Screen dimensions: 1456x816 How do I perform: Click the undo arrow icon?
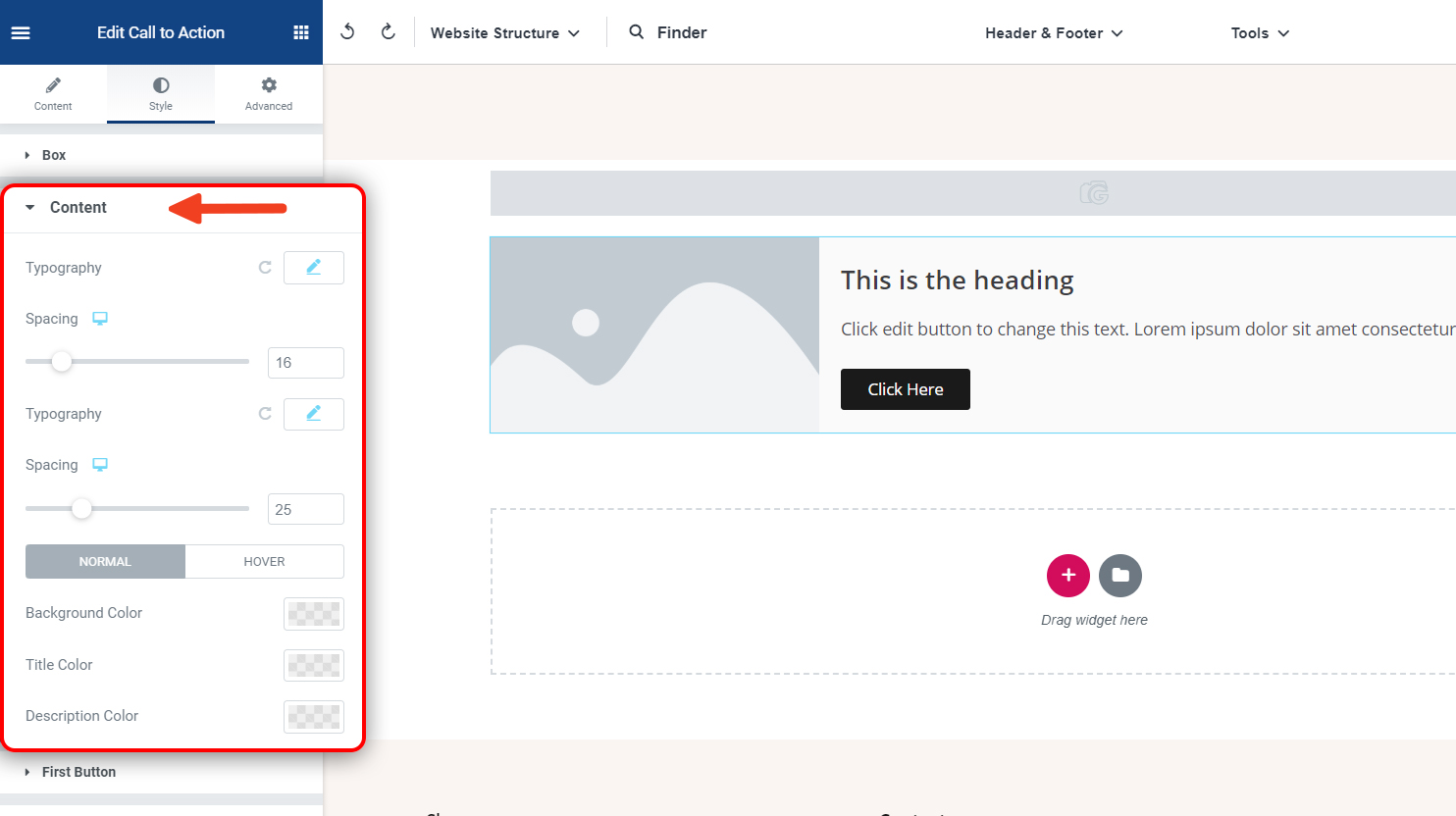347,31
